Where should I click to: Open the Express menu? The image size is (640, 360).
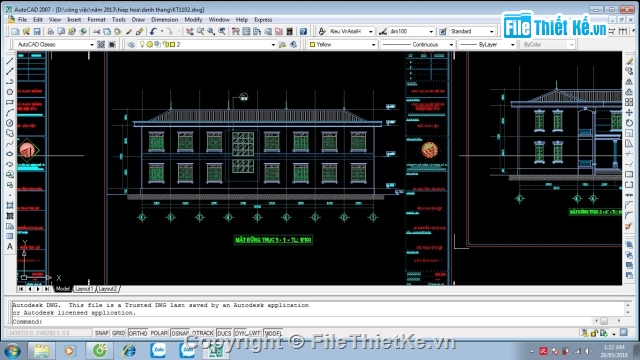point(263,20)
